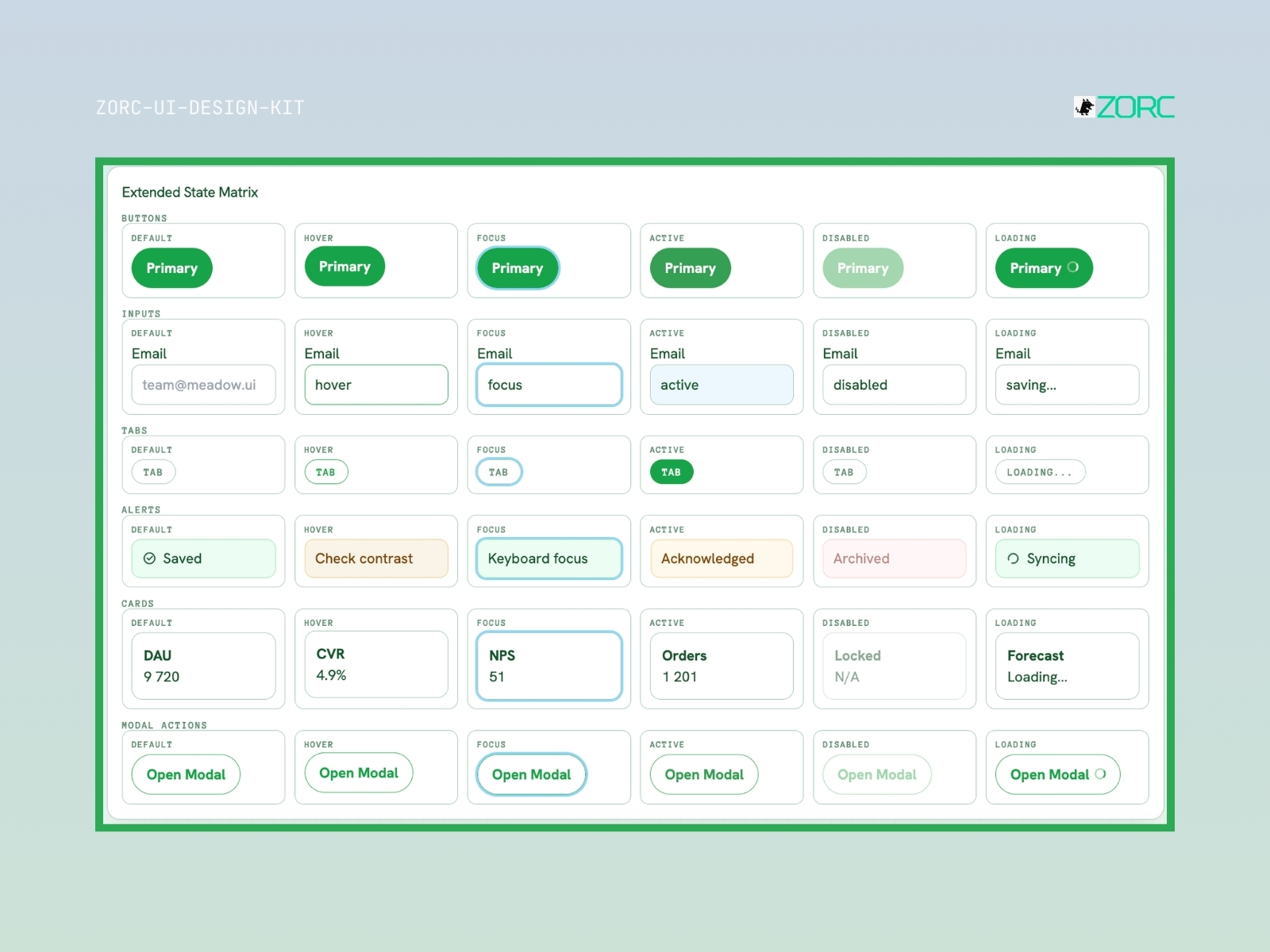Viewport: 1270px width, 952px height.
Task: Click the Email input showing 'saving...'
Action: (1068, 385)
